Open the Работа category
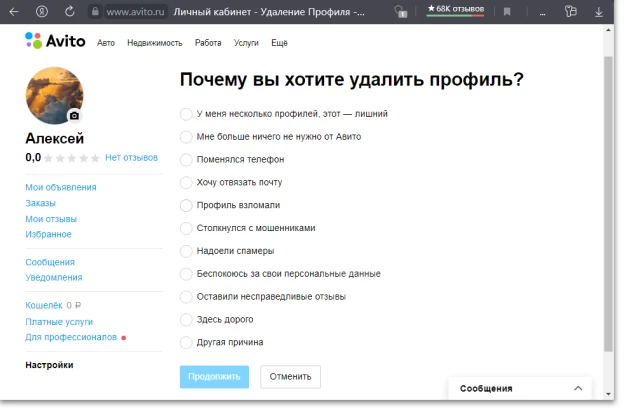 click(x=208, y=43)
